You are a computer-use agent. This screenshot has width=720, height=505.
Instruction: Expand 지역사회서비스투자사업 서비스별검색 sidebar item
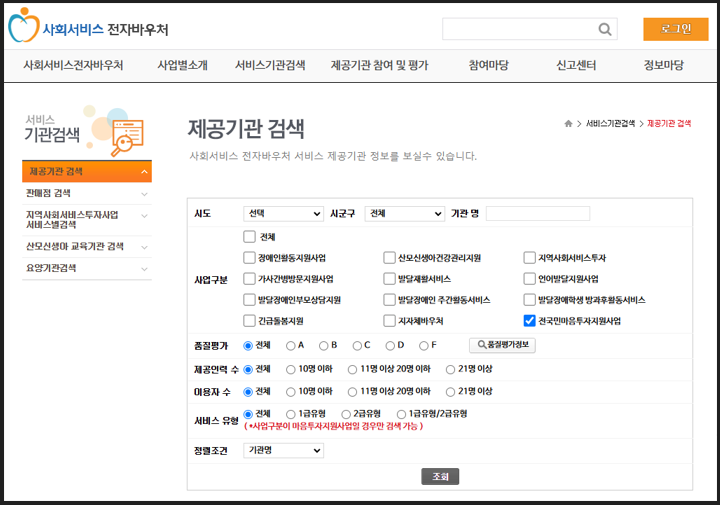[x=87, y=220]
